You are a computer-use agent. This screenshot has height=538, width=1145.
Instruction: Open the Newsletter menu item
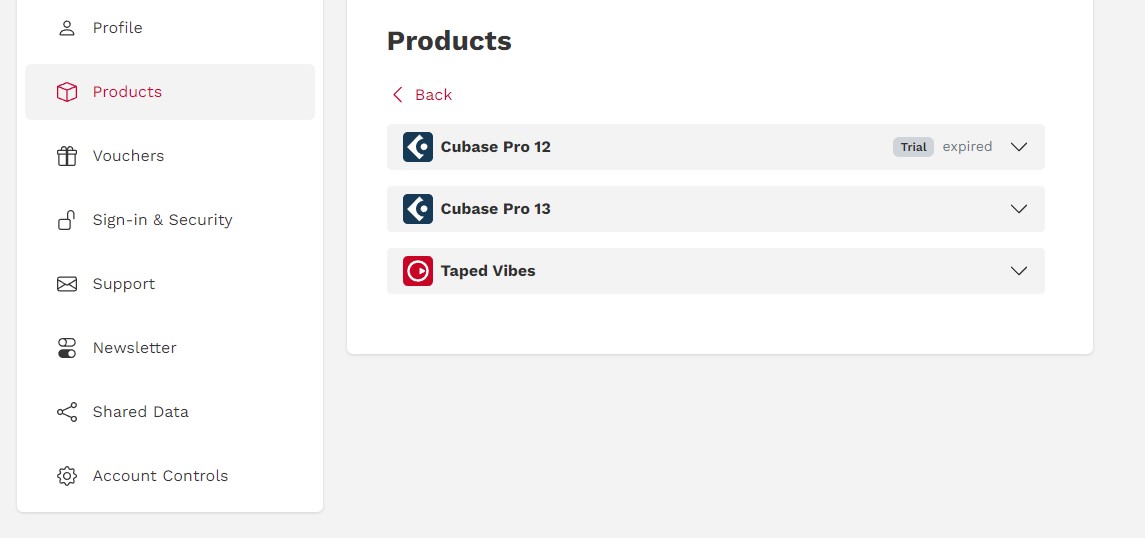134,348
